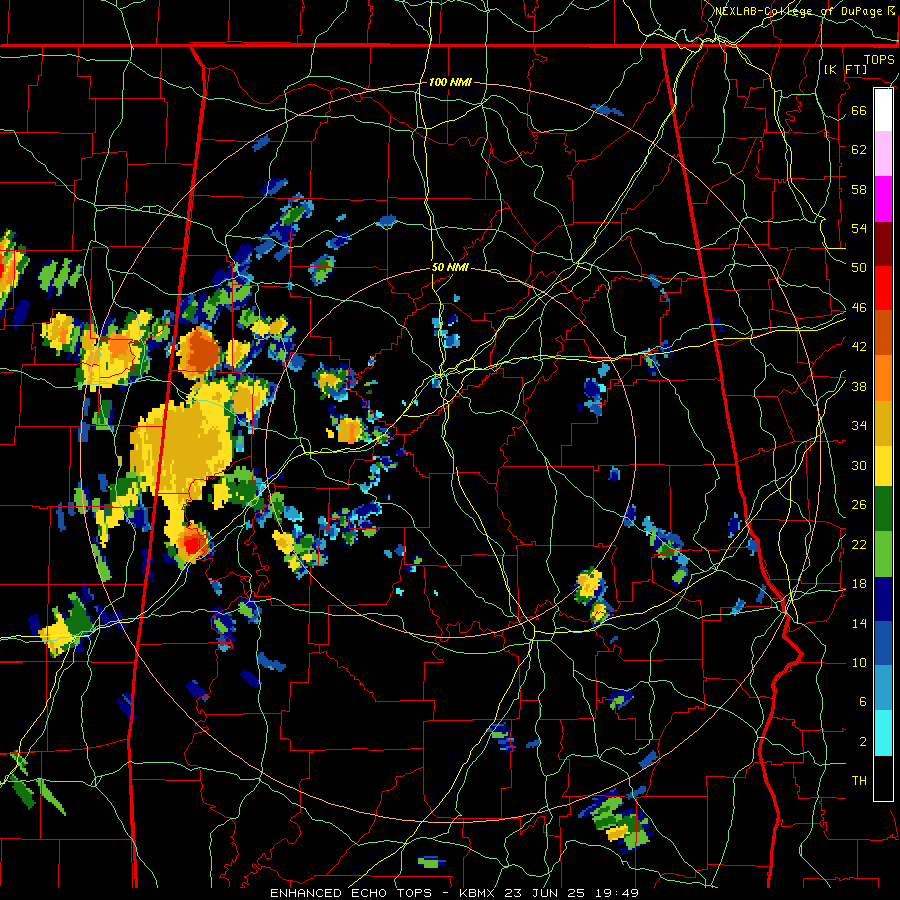The height and width of the screenshot is (900, 900).
Task: Click the bright yellow swatch in the color scale
Action: click(x=883, y=465)
